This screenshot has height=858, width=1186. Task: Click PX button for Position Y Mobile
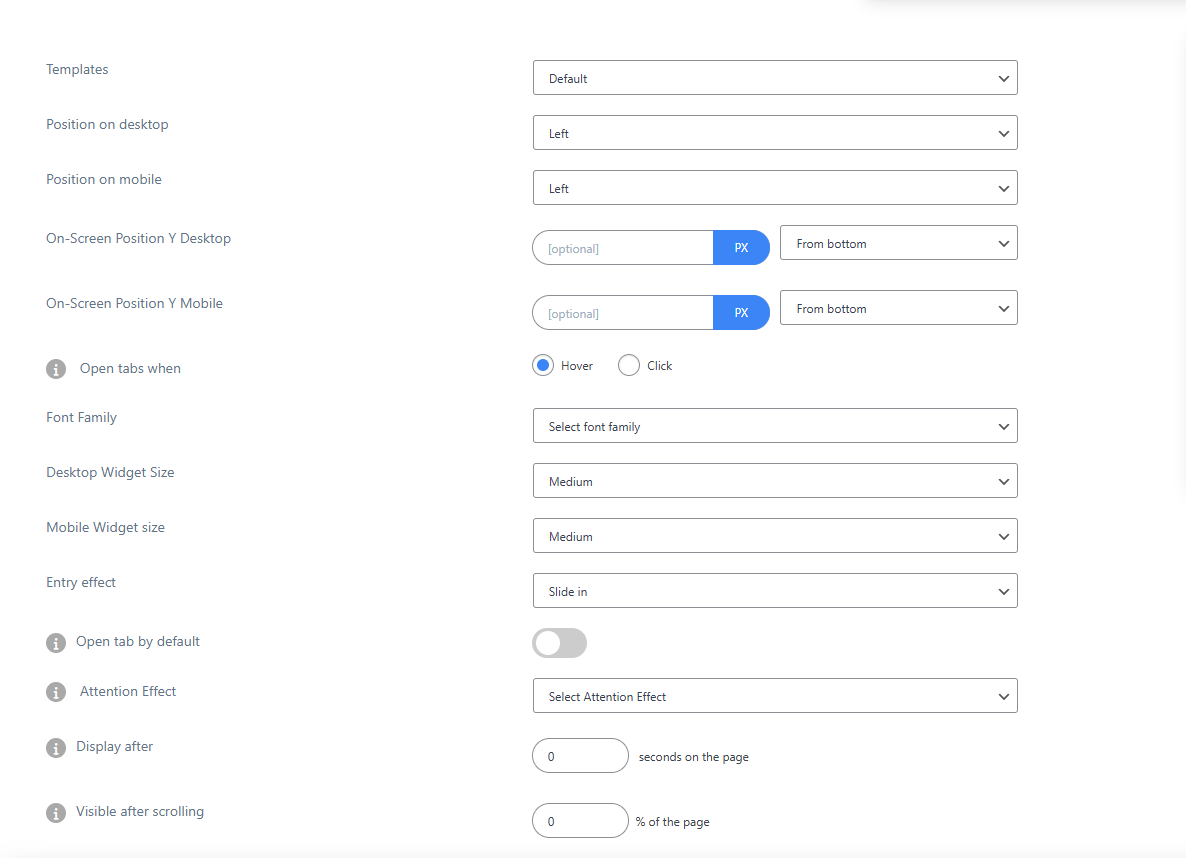click(741, 313)
